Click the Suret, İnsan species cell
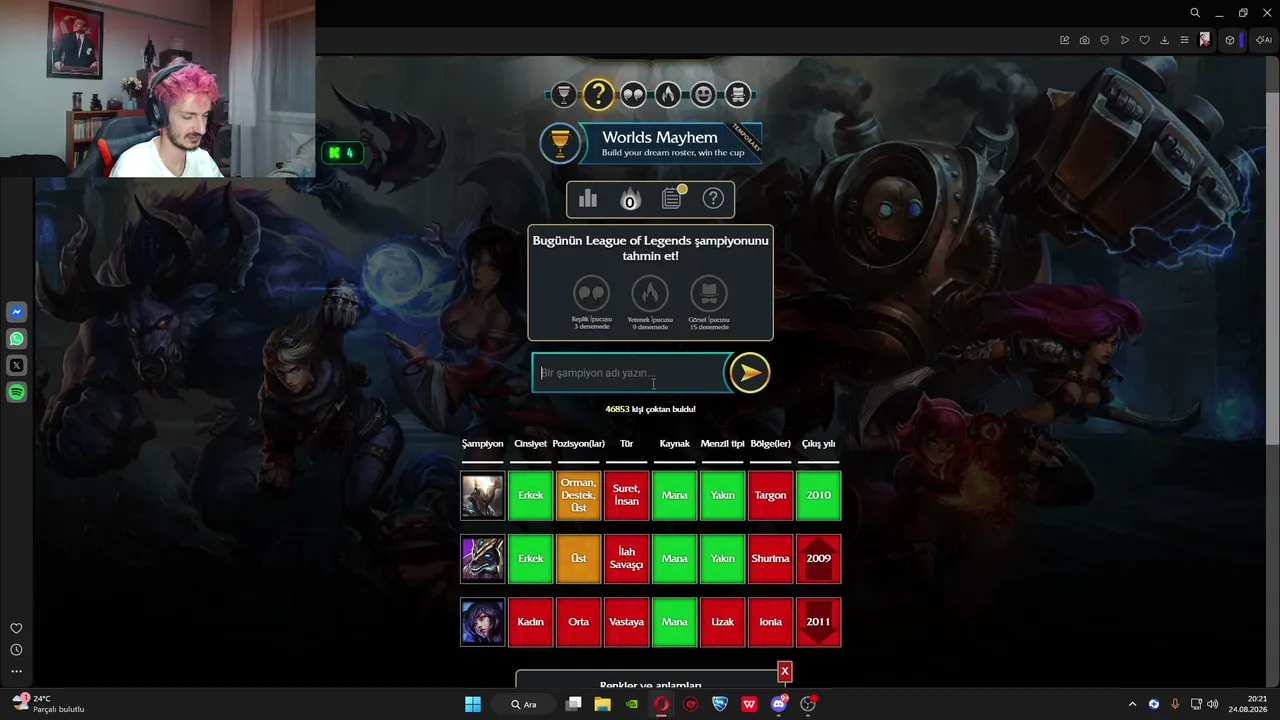This screenshot has width=1280, height=720. [626, 496]
